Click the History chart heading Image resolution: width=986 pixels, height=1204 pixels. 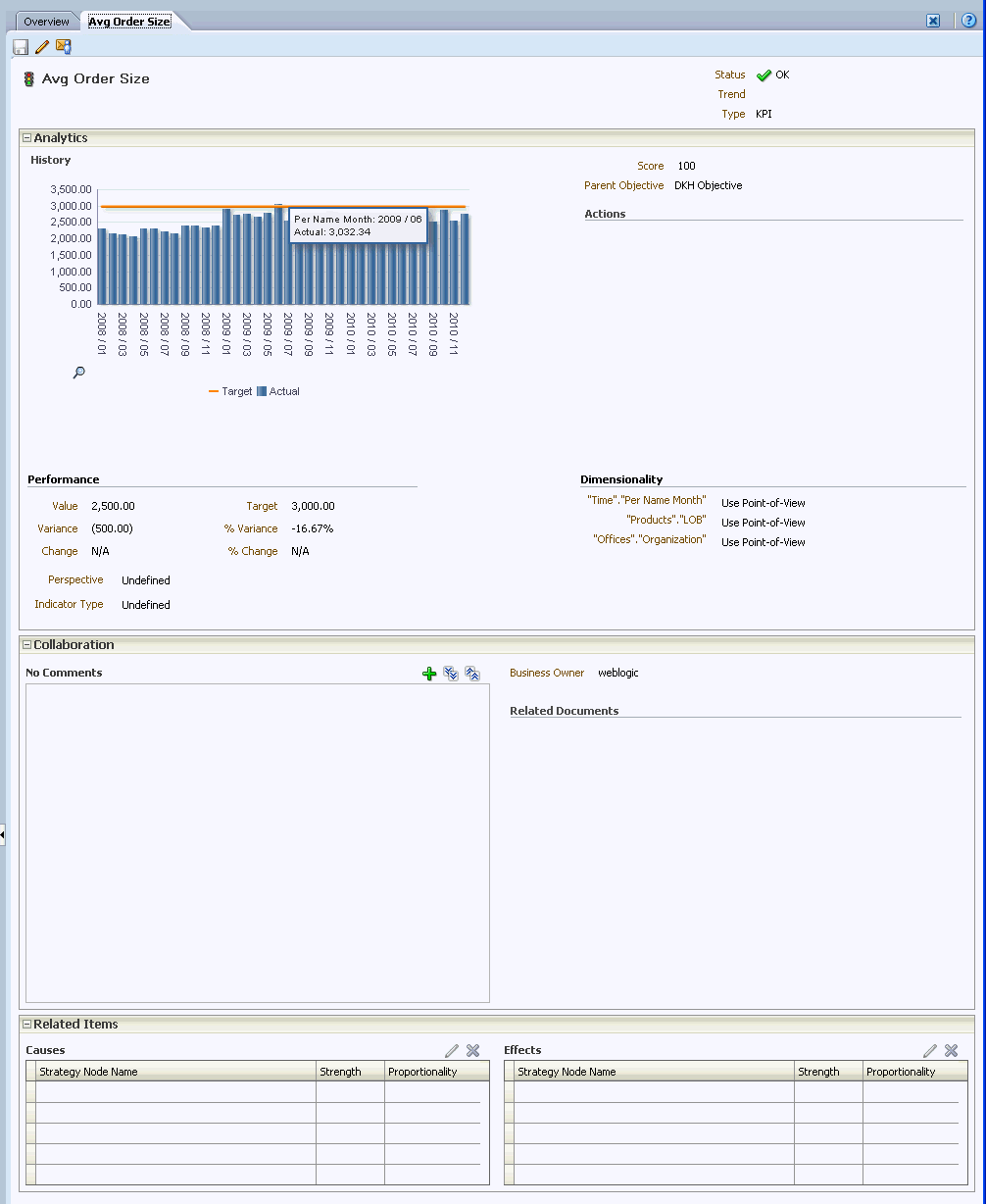point(50,160)
